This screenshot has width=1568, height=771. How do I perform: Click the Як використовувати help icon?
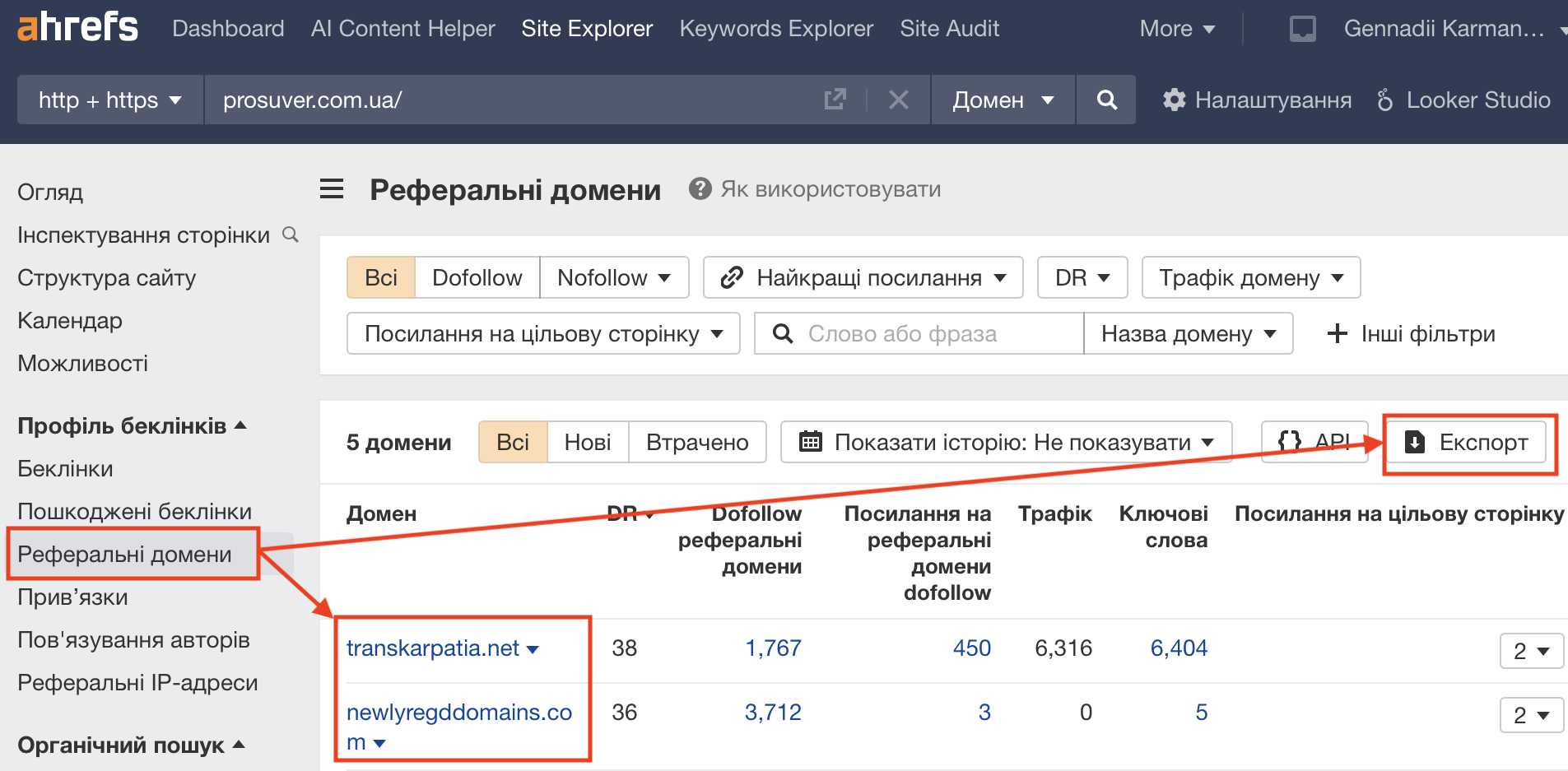[x=699, y=188]
